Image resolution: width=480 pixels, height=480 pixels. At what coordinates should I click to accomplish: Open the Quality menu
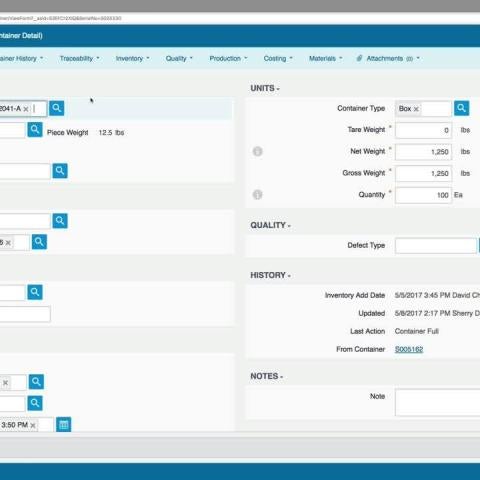(x=179, y=58)
